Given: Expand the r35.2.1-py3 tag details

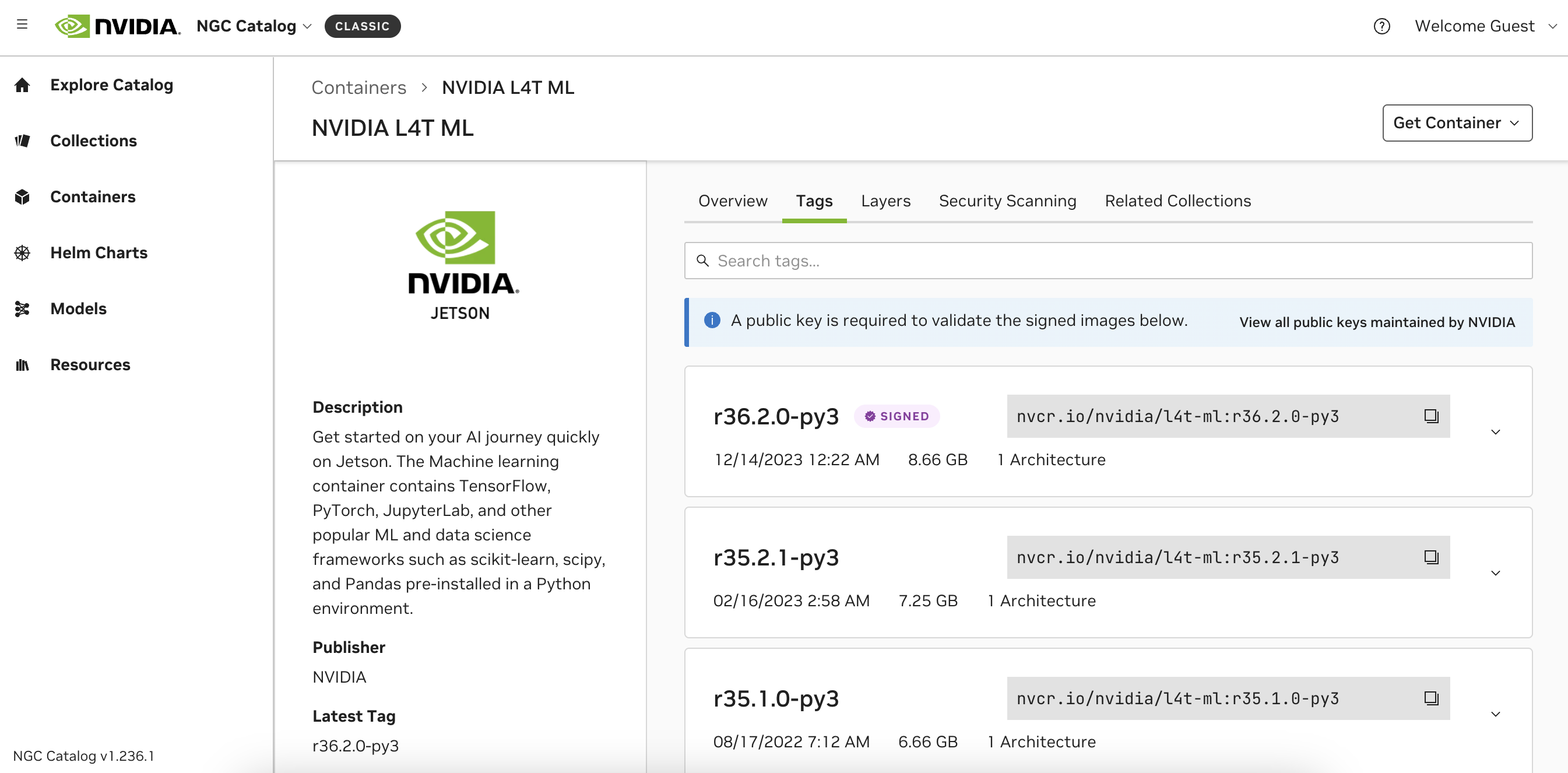Looking at the screenshot, I should point(1495,574).
